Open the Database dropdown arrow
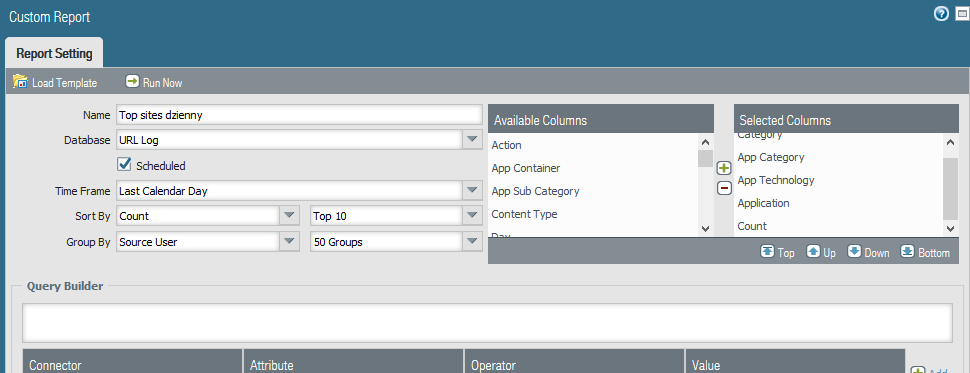Image resolution: width=970 pixels, height=373 pixels. pyautogui.click(x=472, y=140)
